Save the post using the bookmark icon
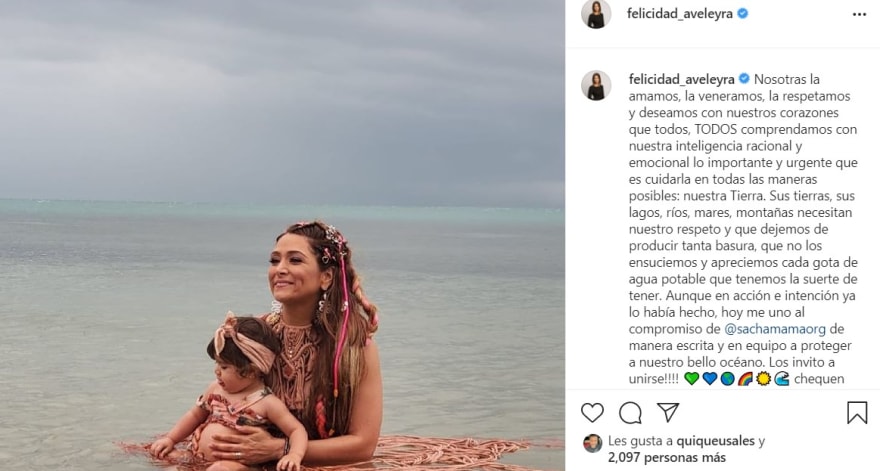This screenshot has width=880, height=471. coord(857,412)
